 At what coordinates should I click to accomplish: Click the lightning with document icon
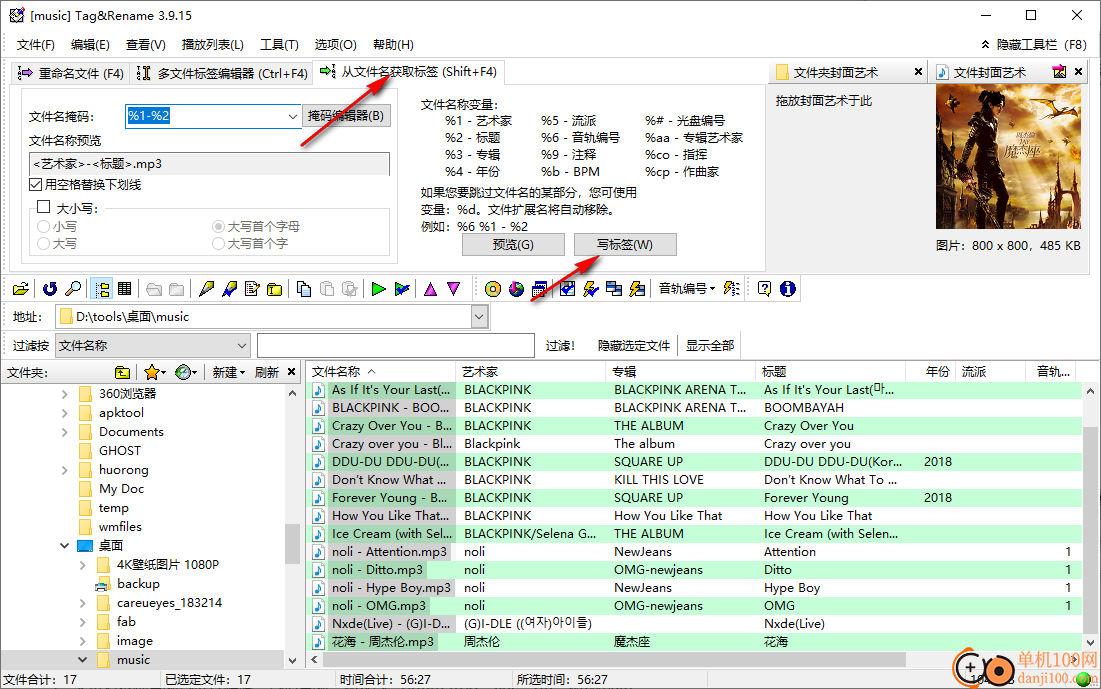tap(637, 289)
